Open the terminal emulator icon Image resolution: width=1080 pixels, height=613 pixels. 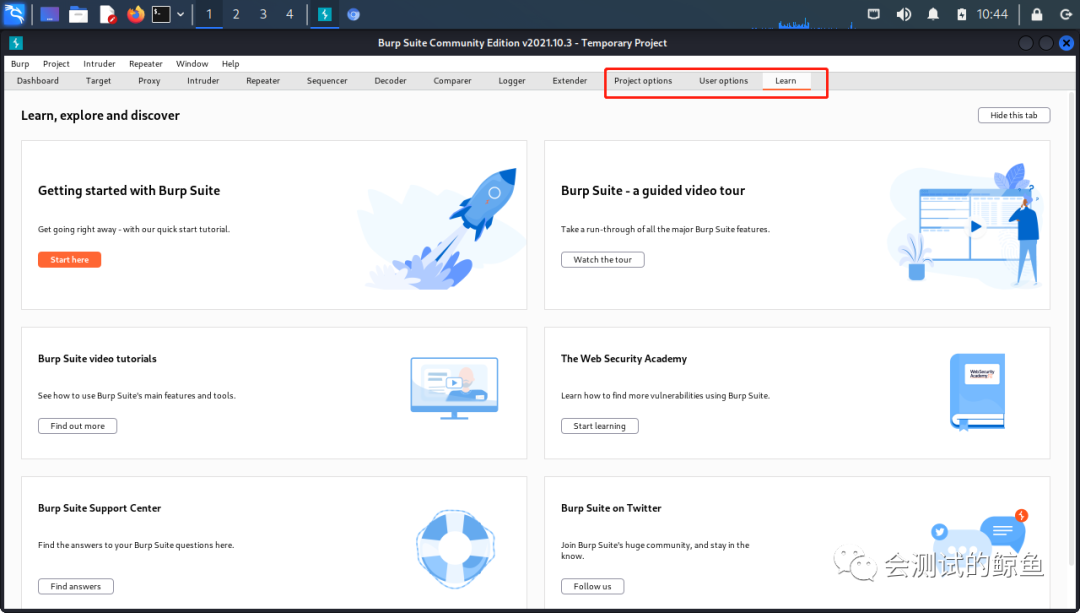(x=161, y=14)
